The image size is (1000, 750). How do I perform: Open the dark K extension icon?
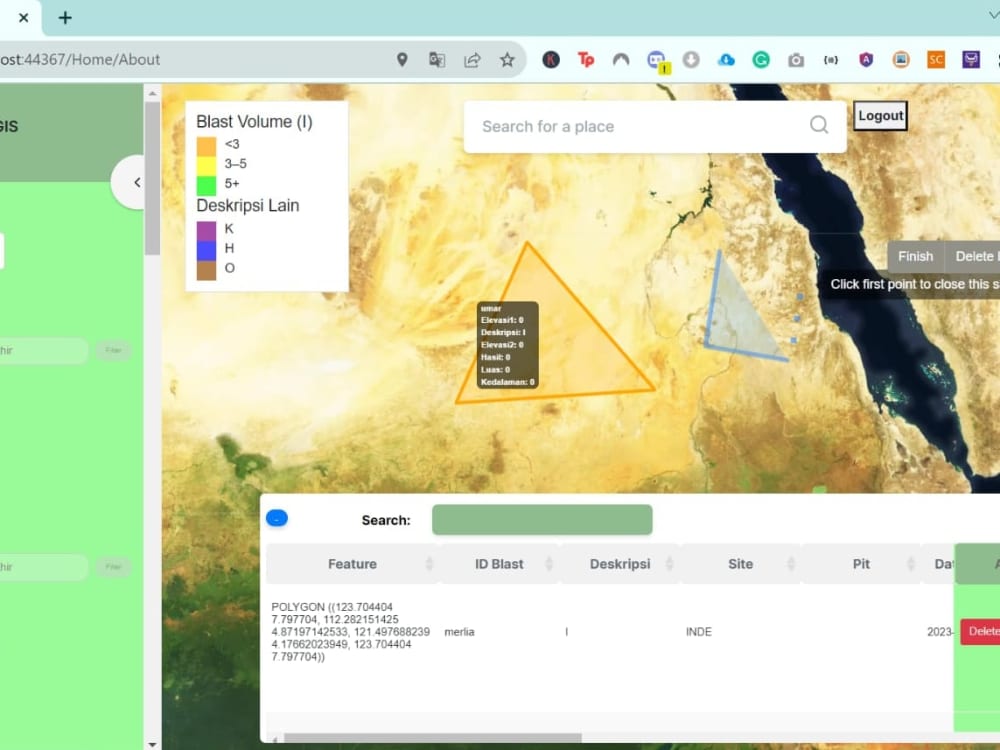click(551, 60)
